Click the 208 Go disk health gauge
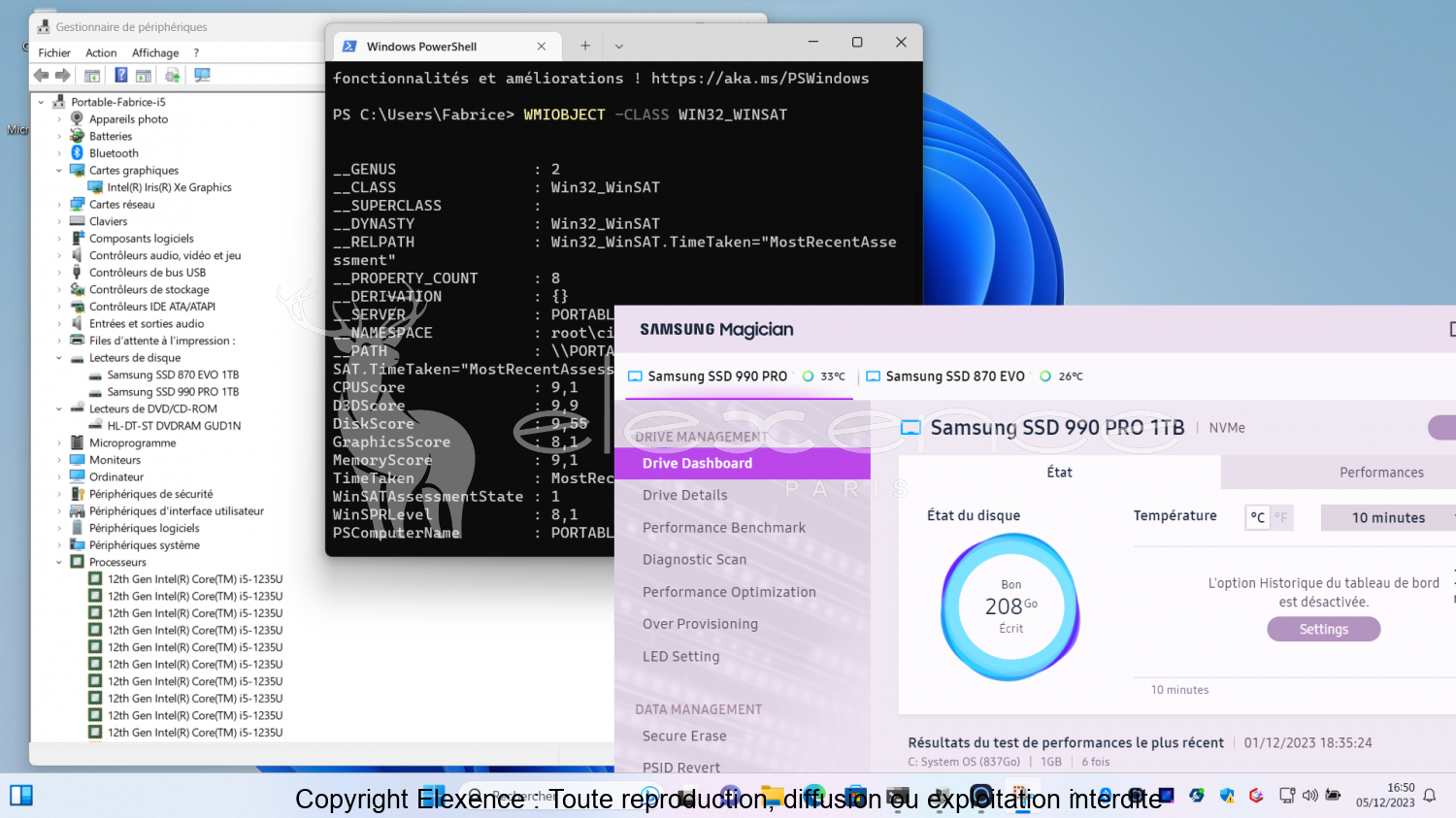 (x=1010, y=606)
